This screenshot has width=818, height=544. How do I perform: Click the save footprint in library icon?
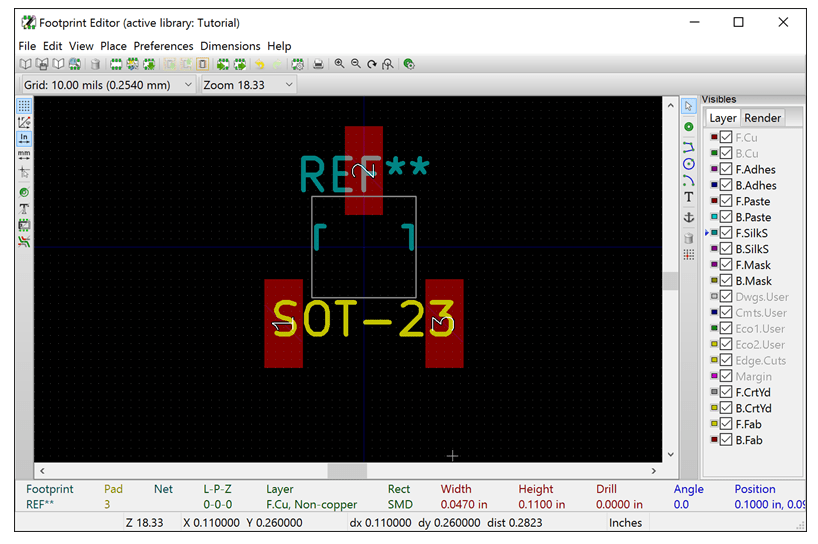(x=42, y=64)
